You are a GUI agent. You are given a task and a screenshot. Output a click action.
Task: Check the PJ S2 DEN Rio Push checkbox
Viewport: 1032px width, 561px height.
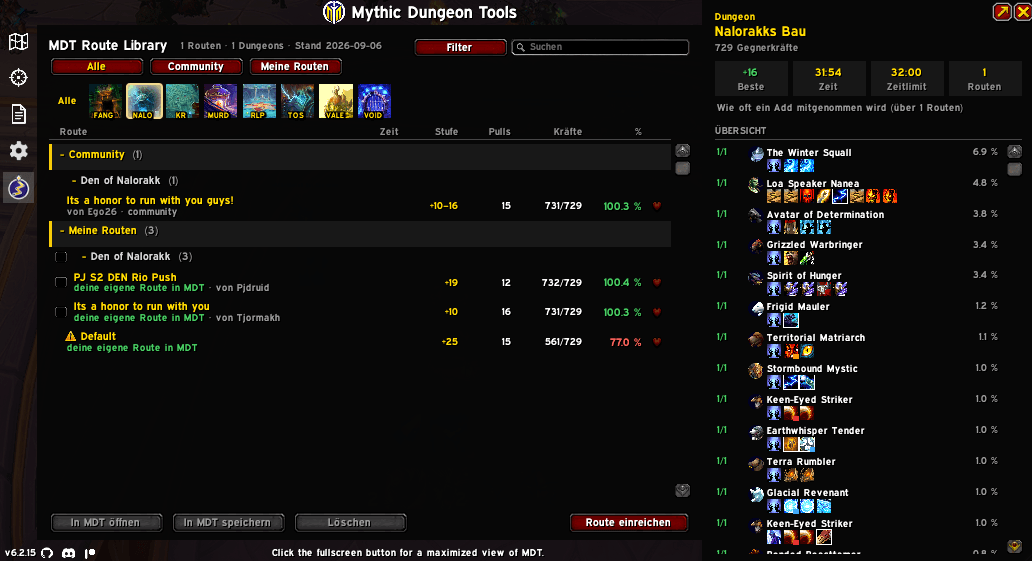[61, 282]
